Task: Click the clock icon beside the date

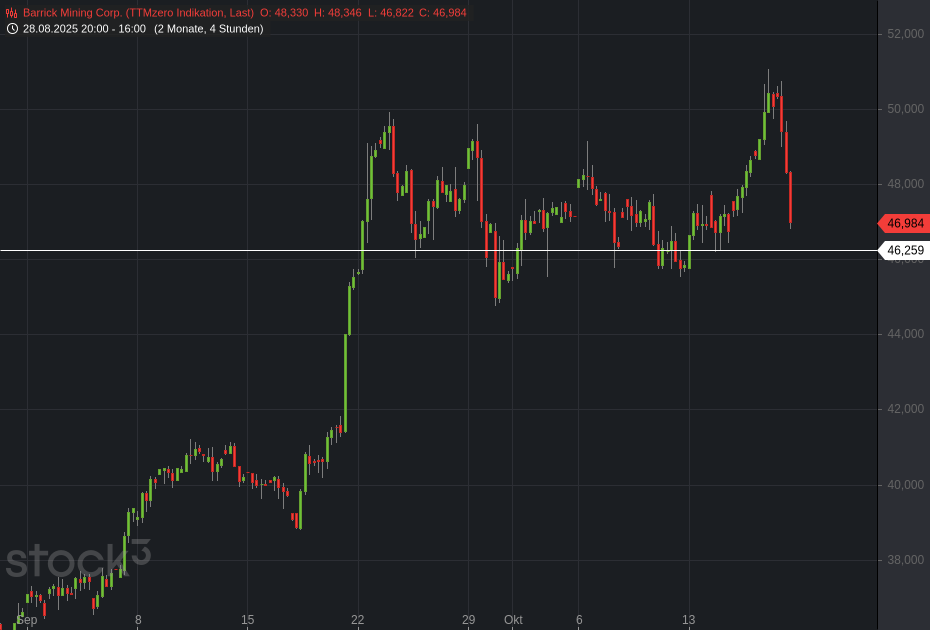Action: click(x=12, y=29)
